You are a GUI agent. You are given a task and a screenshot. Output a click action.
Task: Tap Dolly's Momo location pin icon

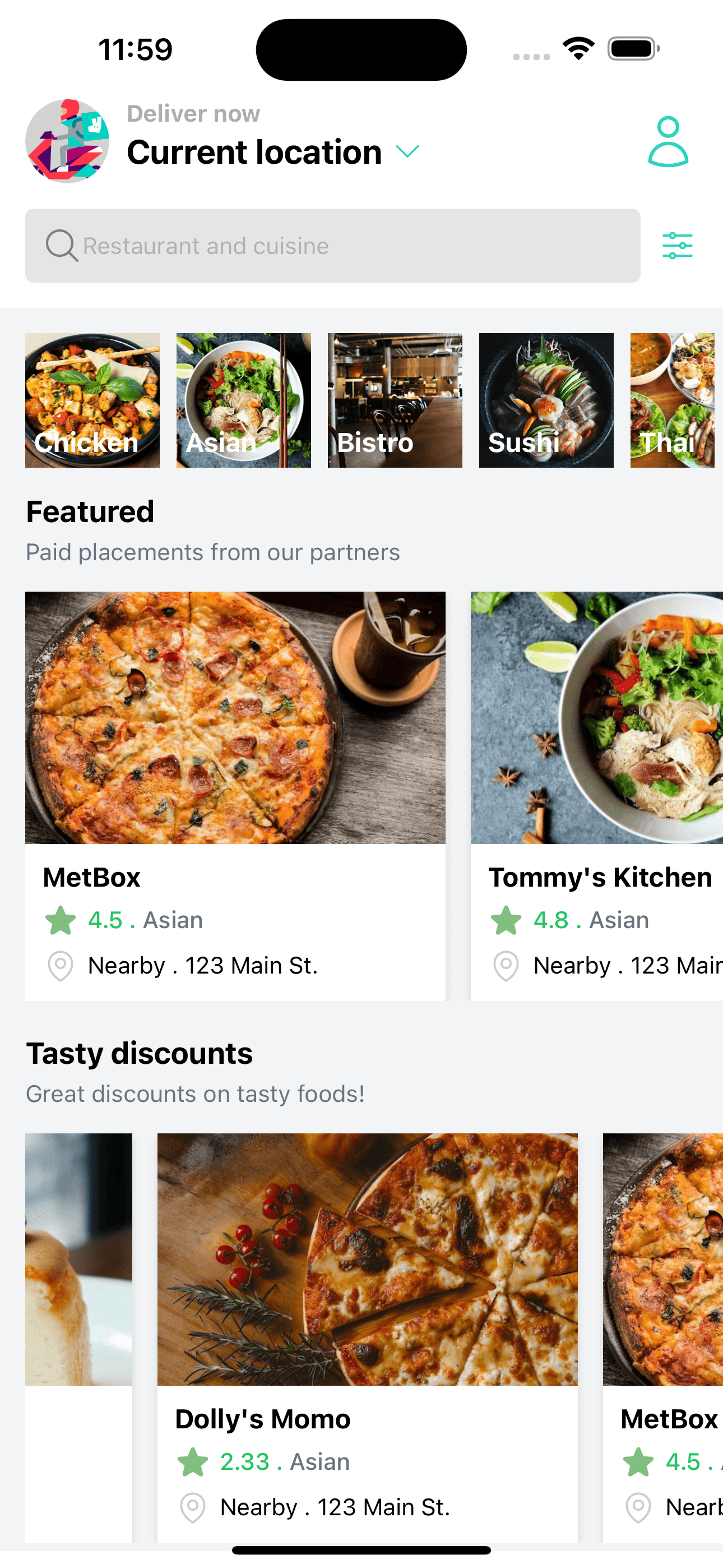pyautogui.click(x=192, y=1507)
